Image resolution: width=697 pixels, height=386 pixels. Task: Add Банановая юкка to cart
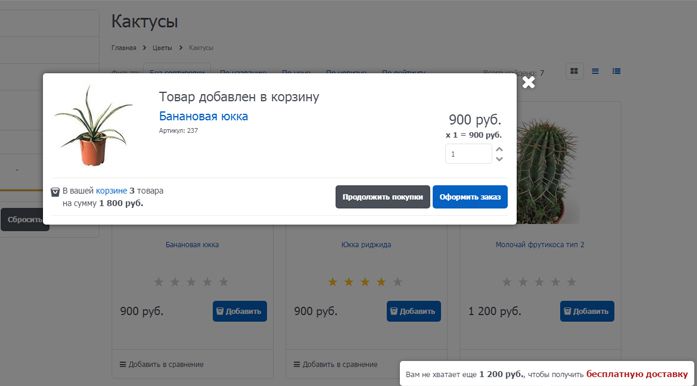pos(240,311)
